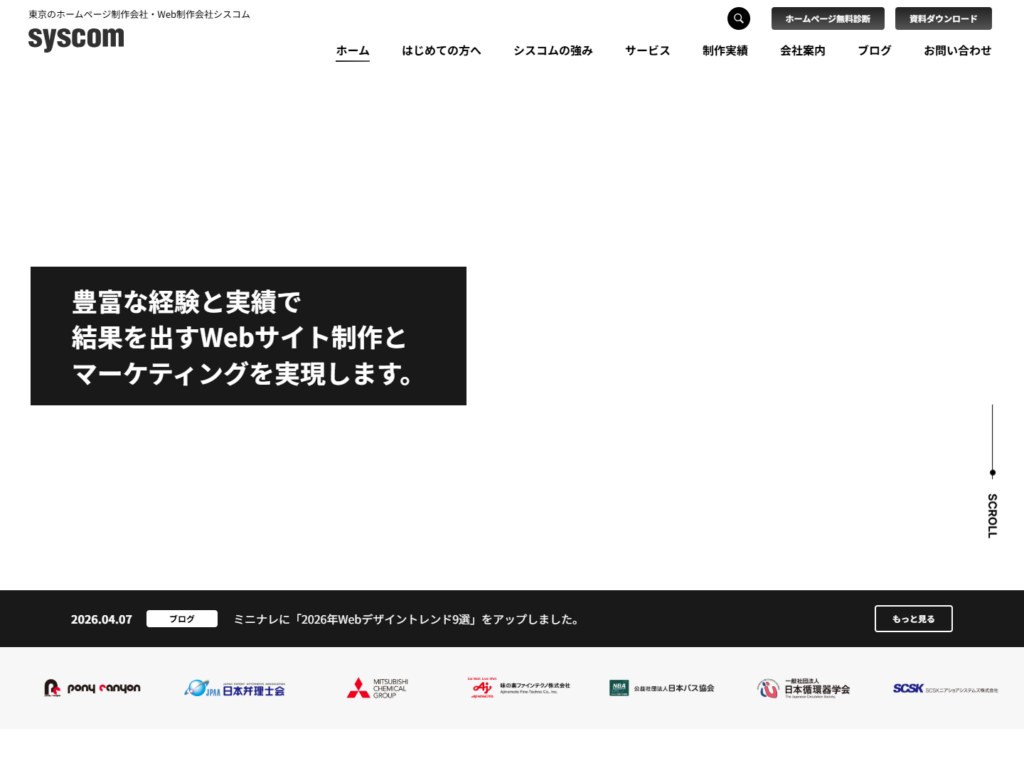
Task: Open the サービス menu
Action: point(647,51)
